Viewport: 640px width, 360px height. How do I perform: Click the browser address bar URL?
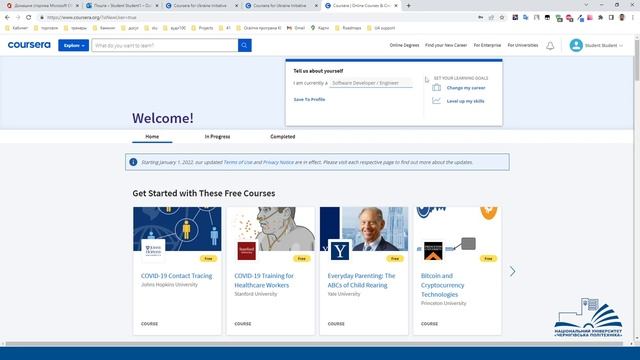91,18
